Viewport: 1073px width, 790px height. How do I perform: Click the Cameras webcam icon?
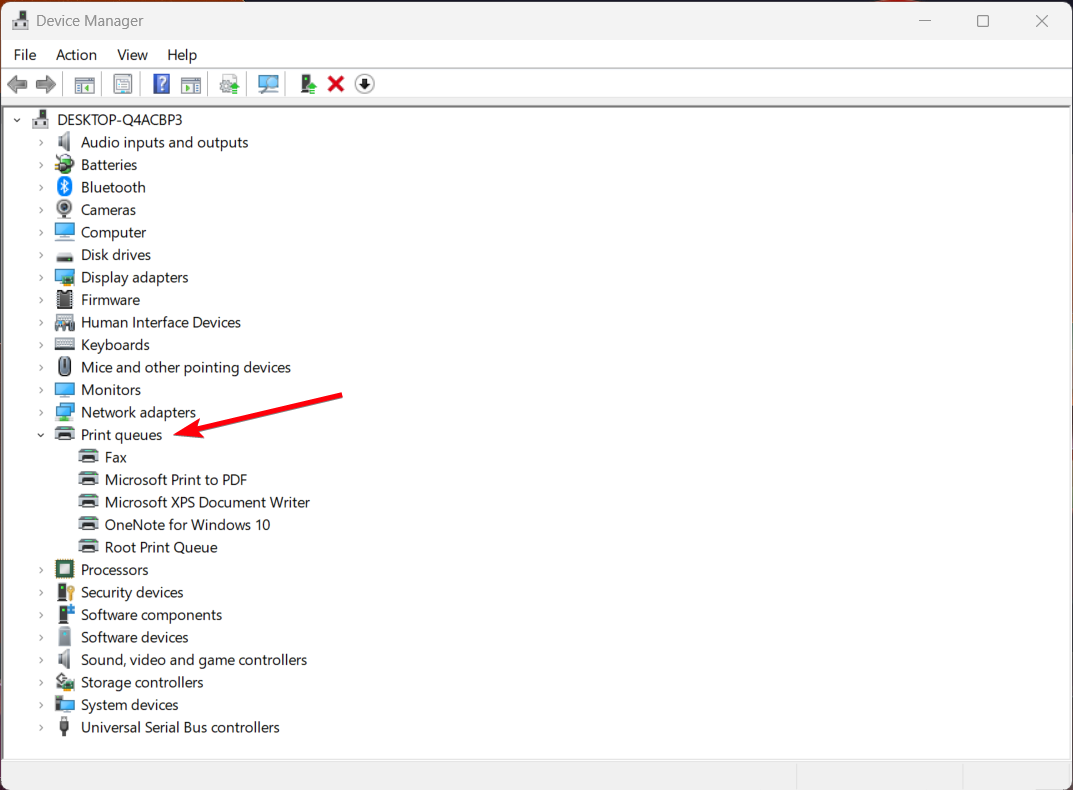[x=64, y=209]
